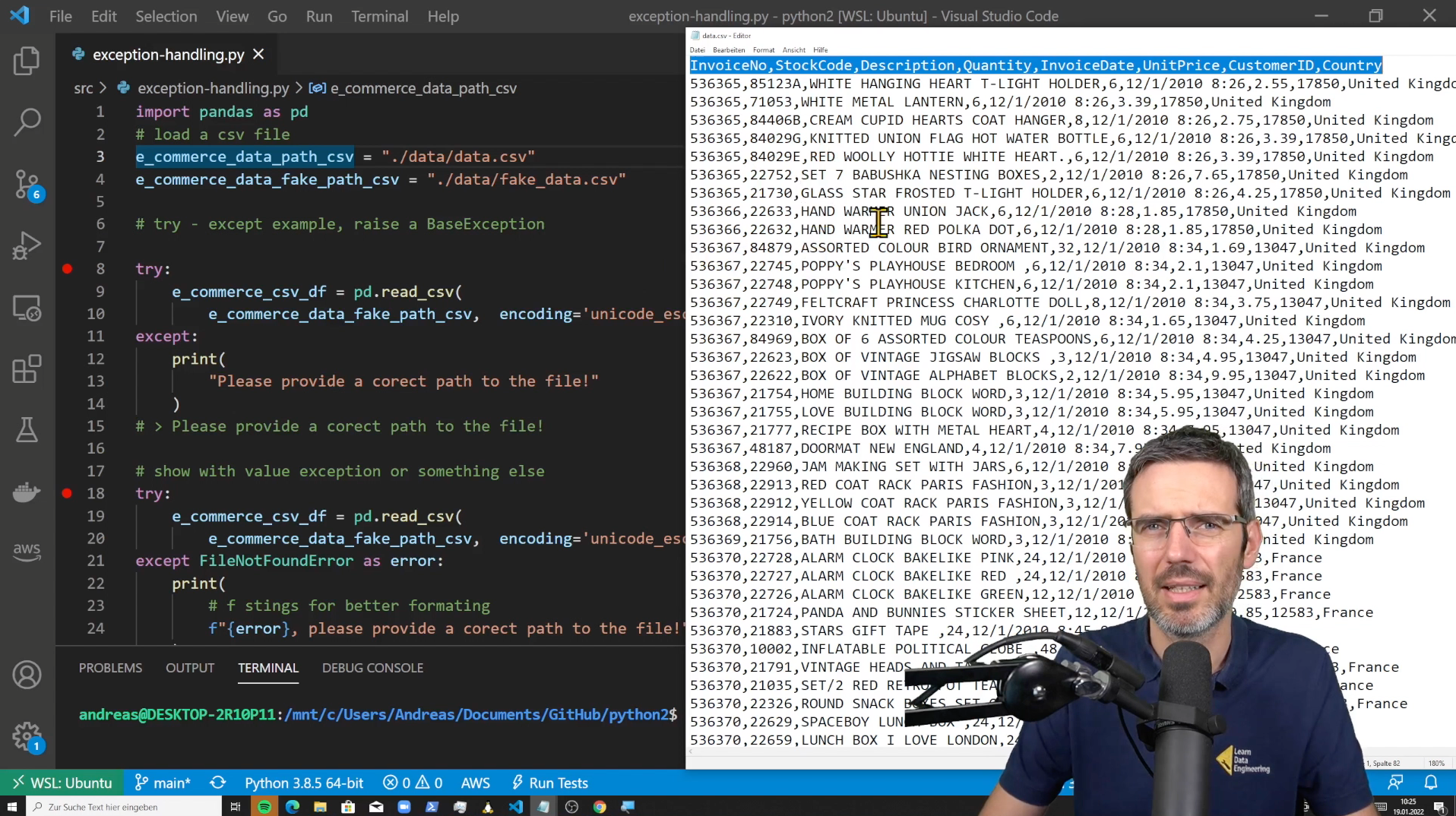Open the Accounts menu in the activity bar
The image size is (1456, 816).
[27, 675]
